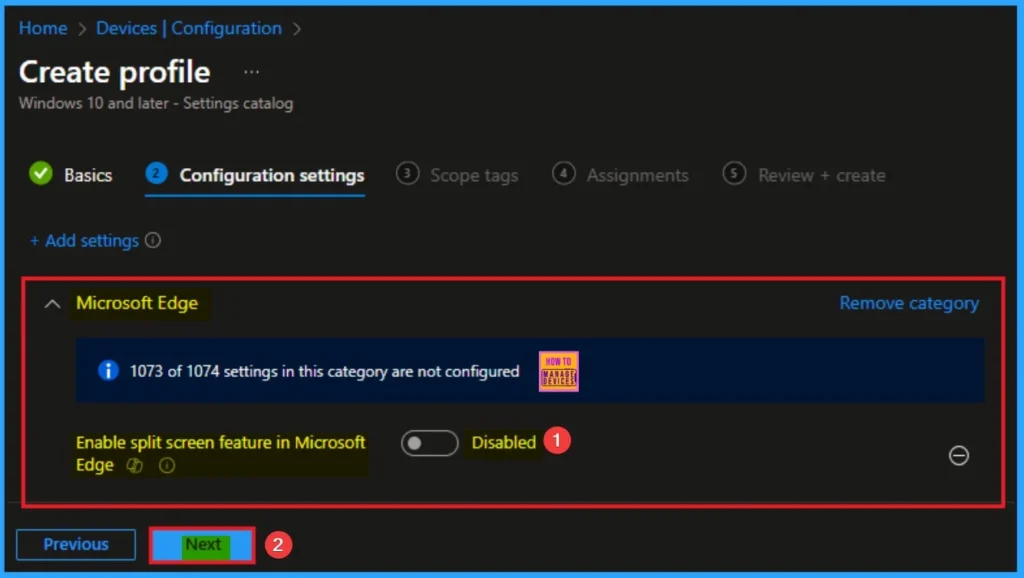The image size is (1024, 578).
Task: Open the Home breadcrumb link
Action: [43, 28]
